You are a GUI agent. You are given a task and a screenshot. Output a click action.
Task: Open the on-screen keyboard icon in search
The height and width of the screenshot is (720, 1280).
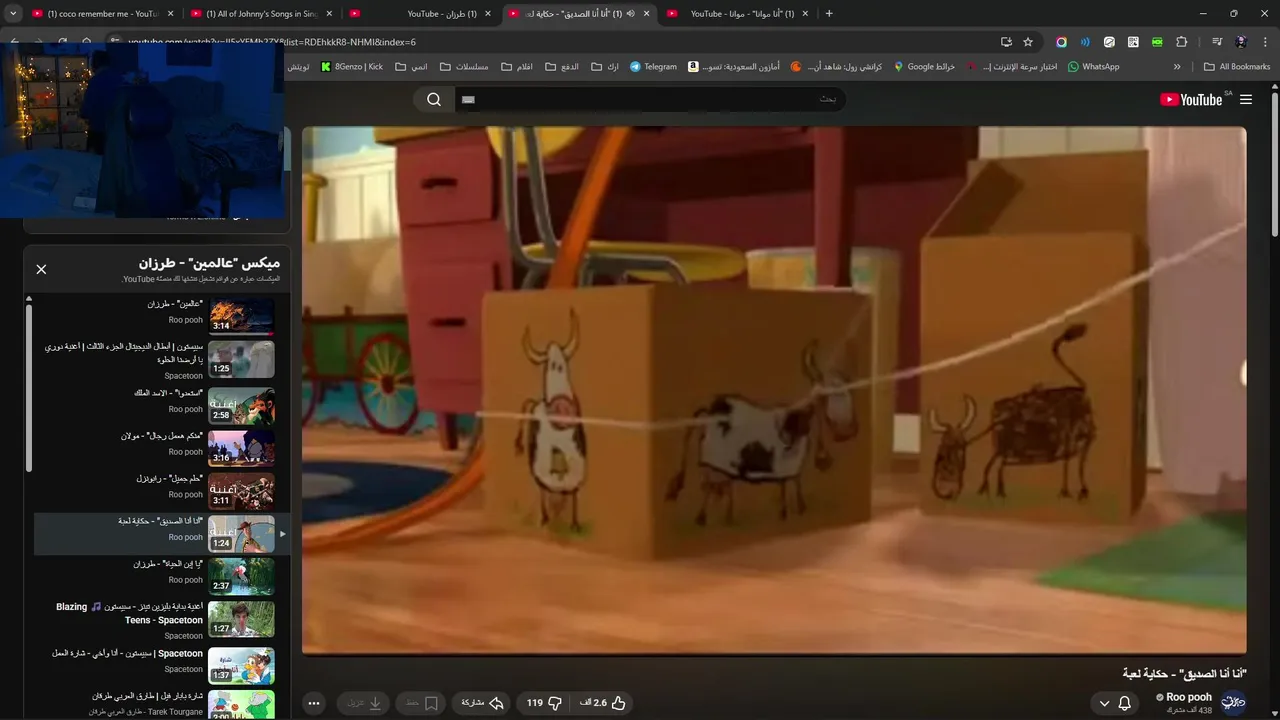point(469,100)
